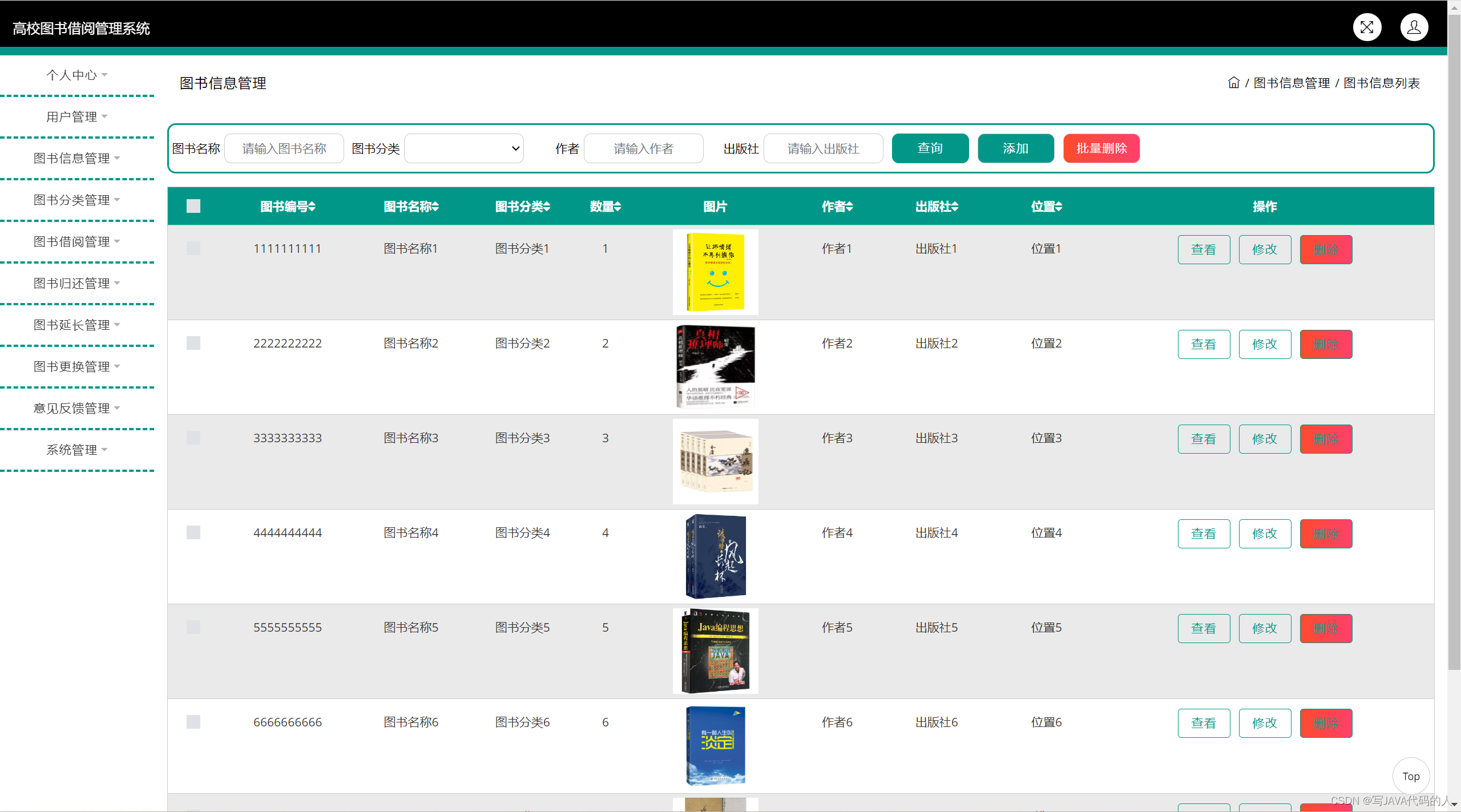
Task: Expand the 图书借阅管理 sidebar menu
Action: pos(77,241)
